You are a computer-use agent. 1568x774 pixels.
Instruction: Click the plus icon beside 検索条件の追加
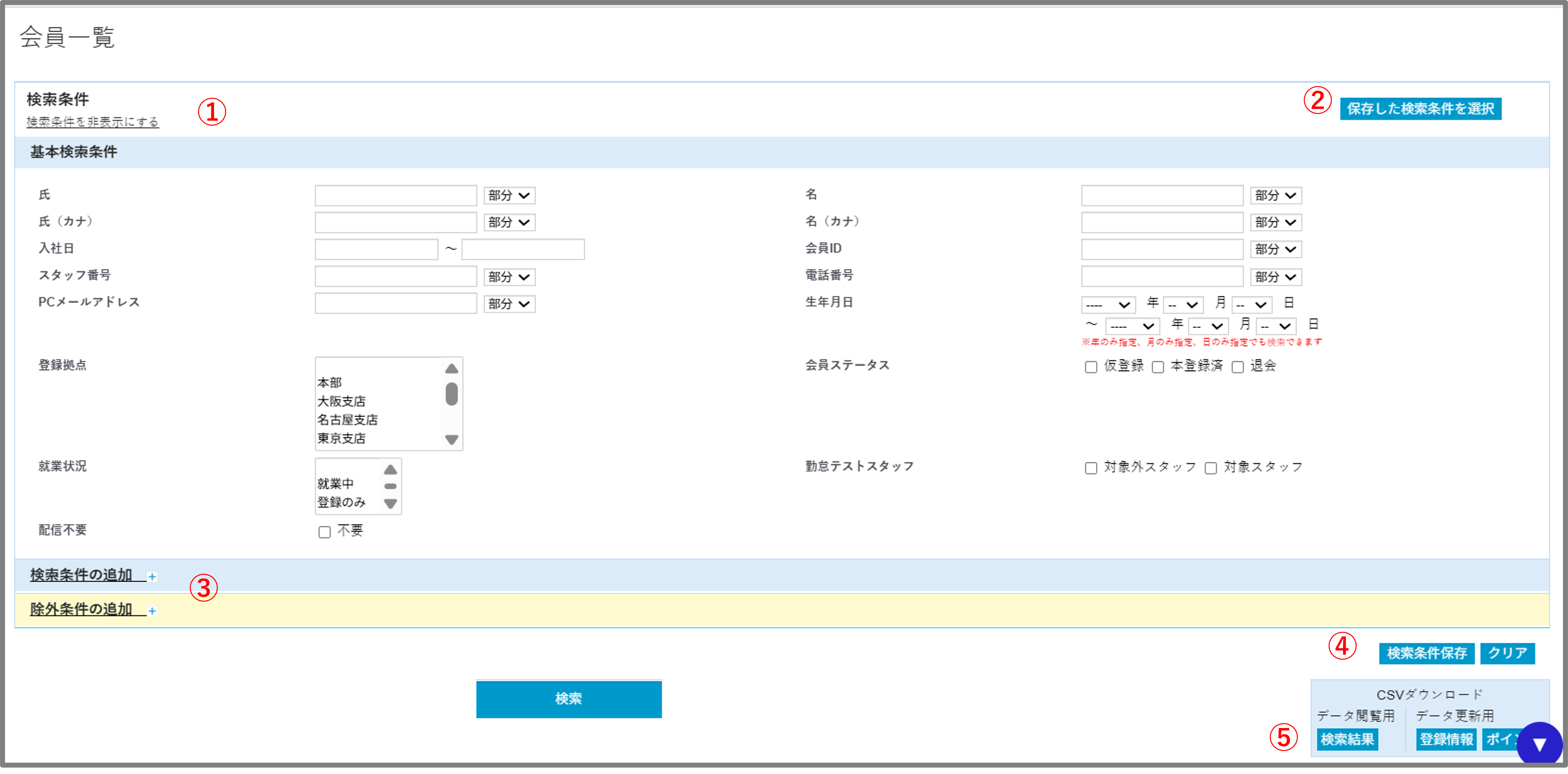point(152,577)
